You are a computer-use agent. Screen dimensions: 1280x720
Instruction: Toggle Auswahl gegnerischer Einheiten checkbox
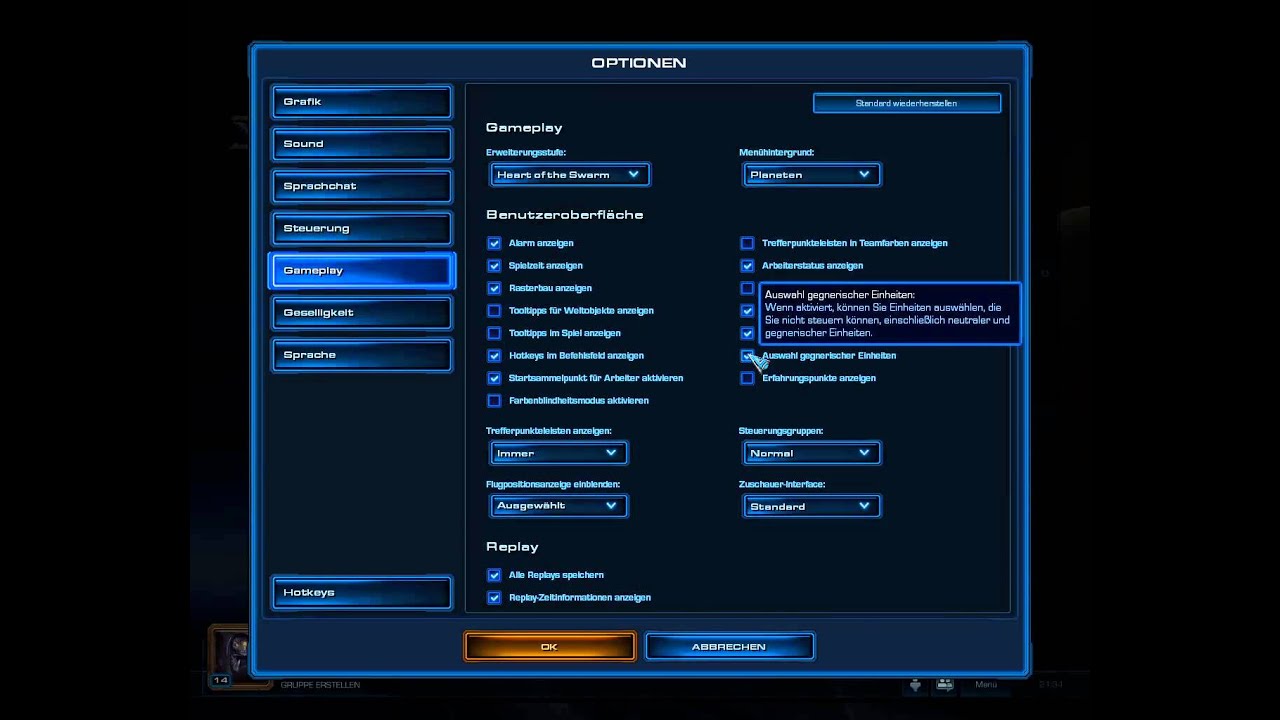(x=747, y=356)
